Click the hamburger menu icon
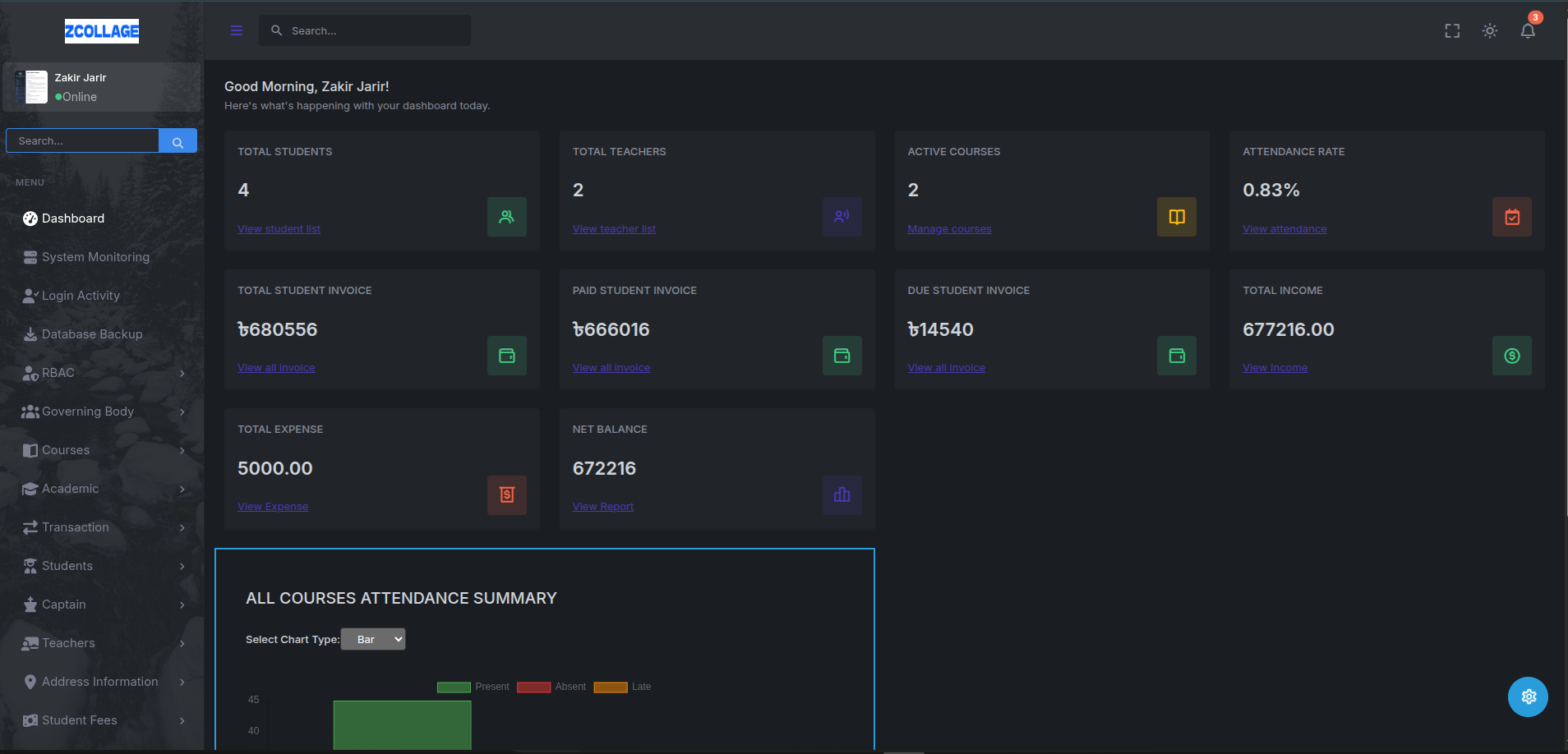This screenshot has height=754, width=1568. (237, 31)
